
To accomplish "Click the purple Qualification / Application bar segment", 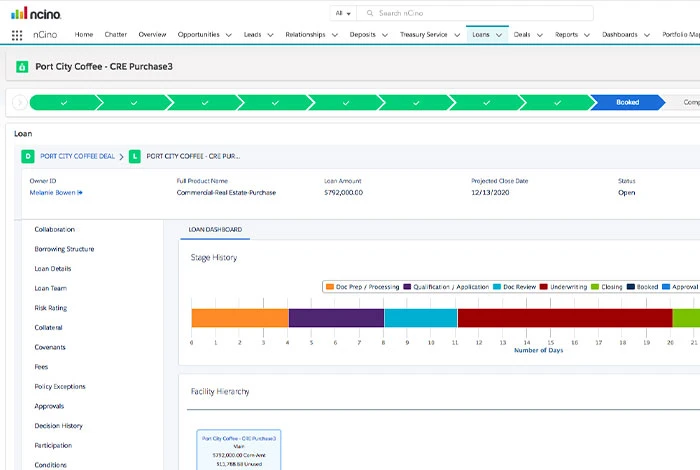I will coord(336,318).
